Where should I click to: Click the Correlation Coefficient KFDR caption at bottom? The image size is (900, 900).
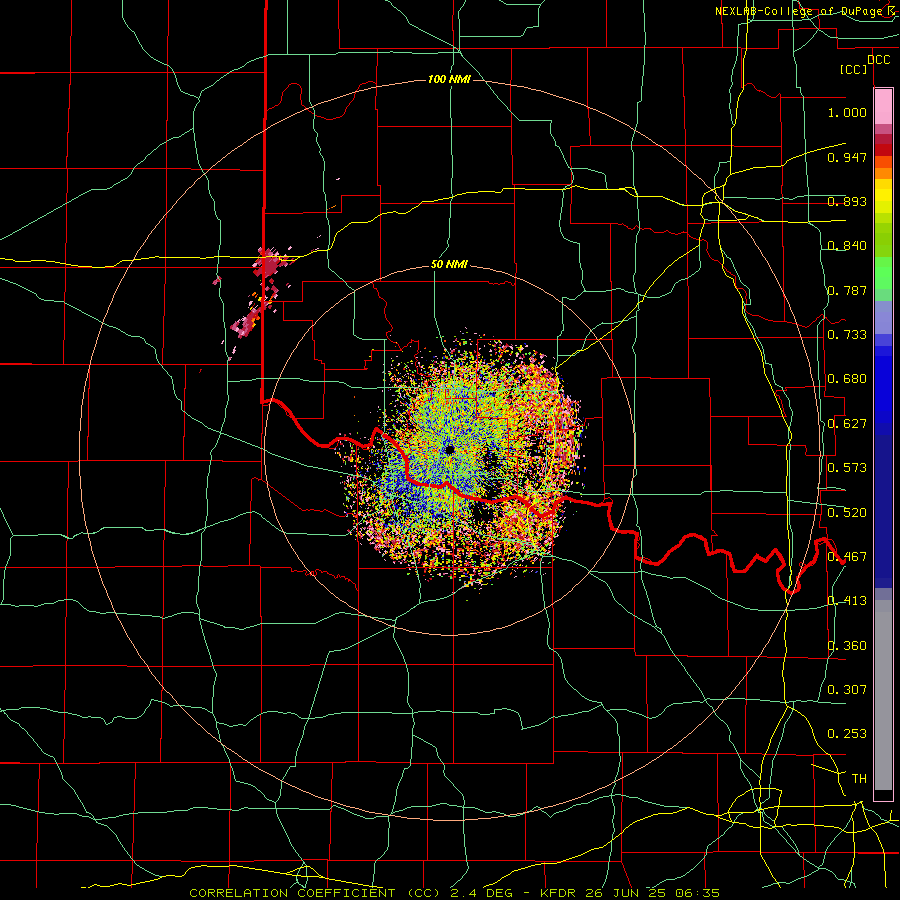[x=454, y=893]
